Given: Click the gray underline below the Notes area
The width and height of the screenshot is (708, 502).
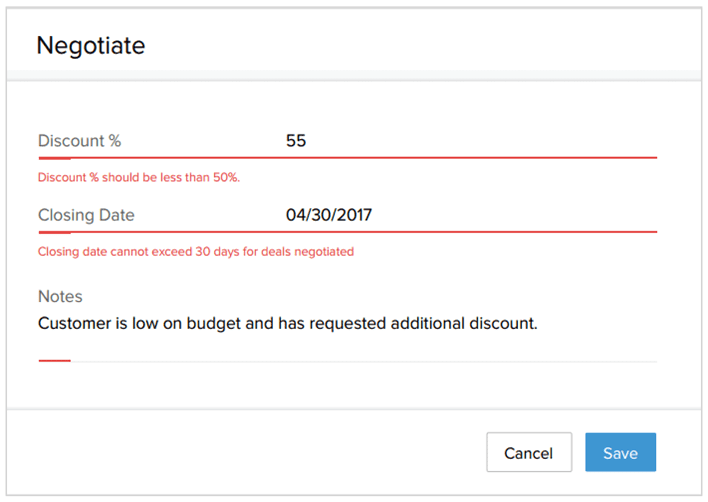Looking at the screenshot, I should coord(363,361).
